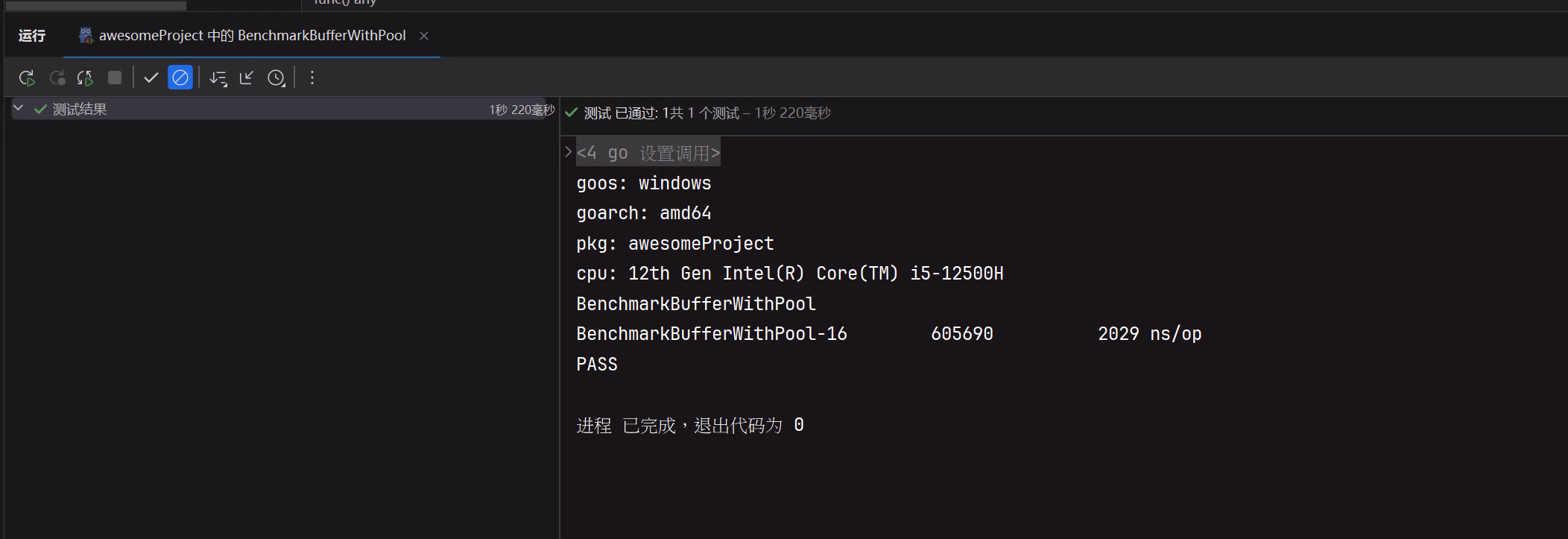Image resolution: width=1568 pixels, height=539 pixels.
Task: Click the Go gopher icon on tab
Action: [x=86, y=36]
